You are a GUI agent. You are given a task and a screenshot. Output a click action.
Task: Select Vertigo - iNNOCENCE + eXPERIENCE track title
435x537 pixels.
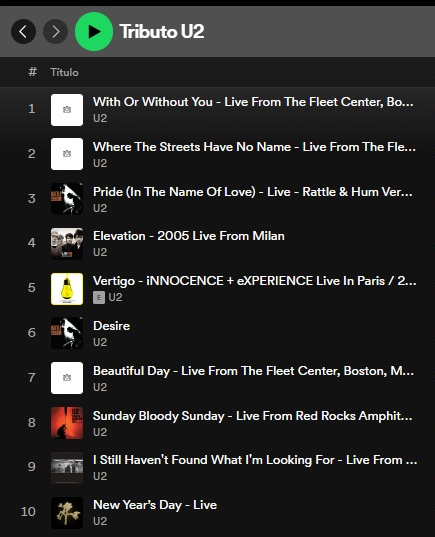[255, 281]
